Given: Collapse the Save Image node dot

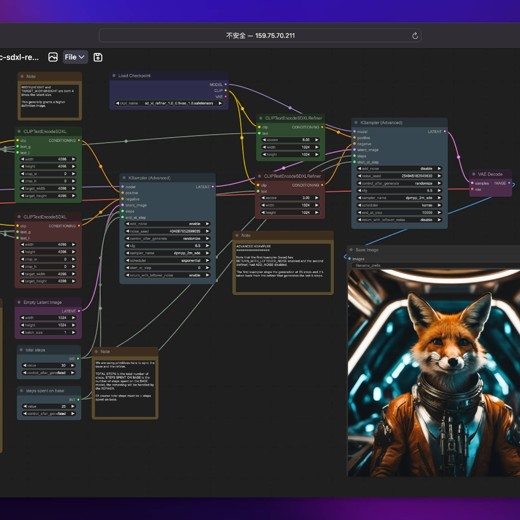Looking at the screenshot, I should click(351, 250).
